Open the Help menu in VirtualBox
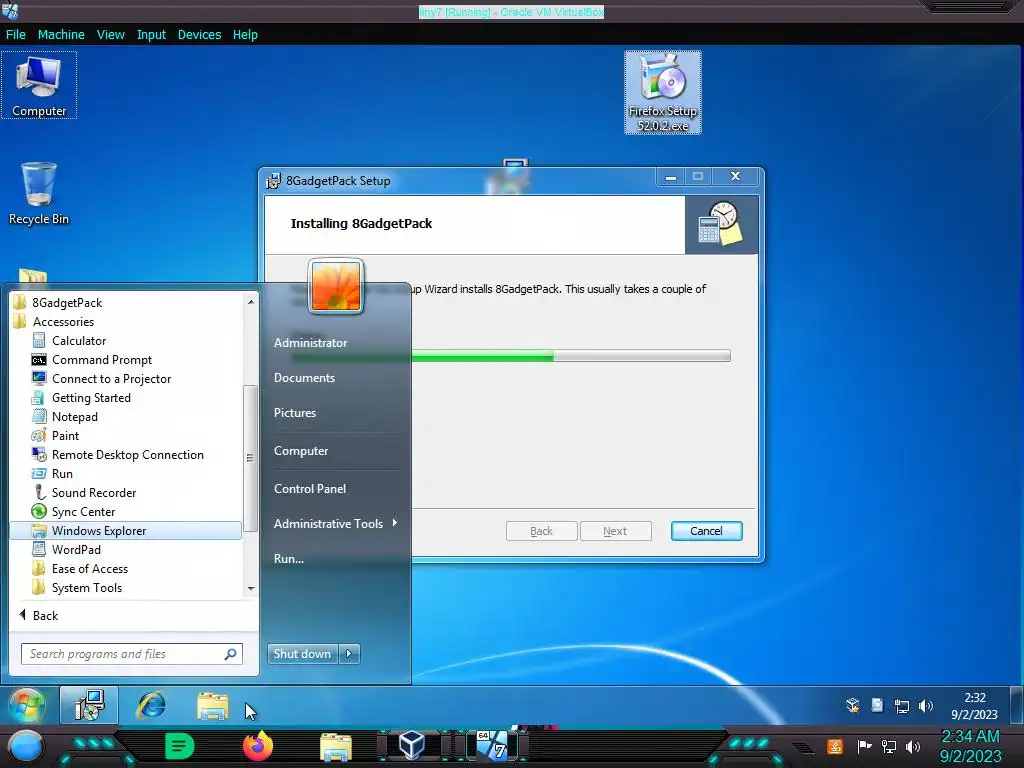This screenshot has width=1024, height=768. [x=245, y=35]
